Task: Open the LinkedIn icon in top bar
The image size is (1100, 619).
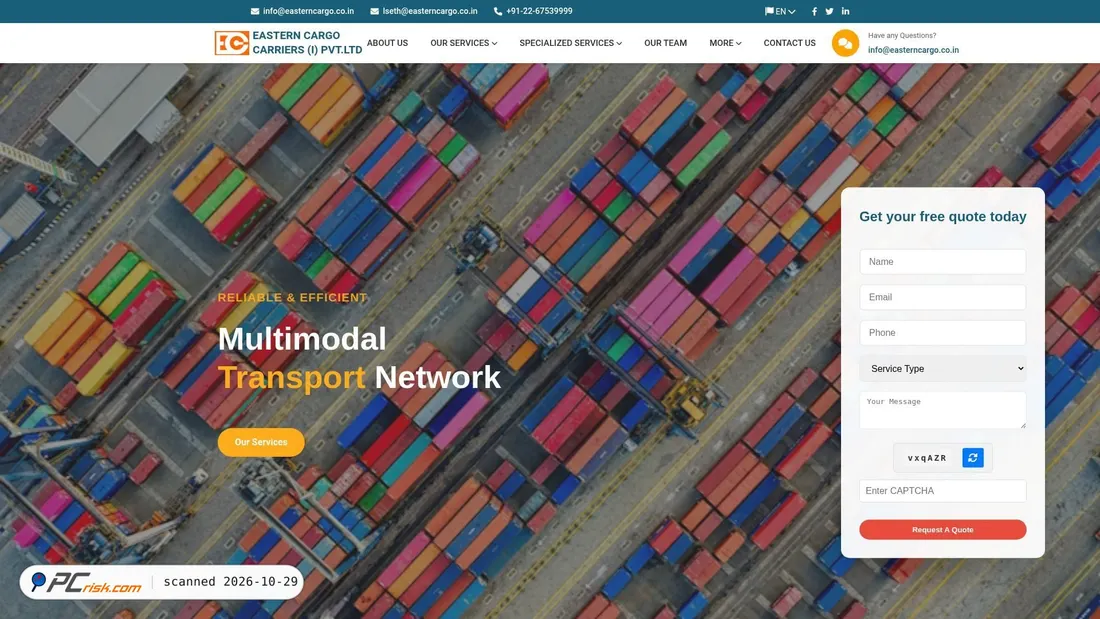Action: pyautogui.click(x=845, y=11)
